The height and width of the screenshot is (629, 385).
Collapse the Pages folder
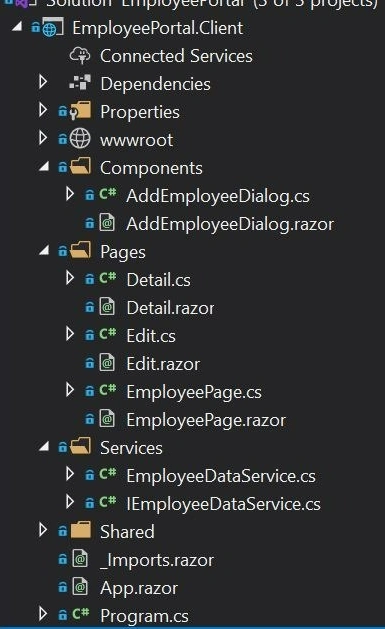tap(44, 251)
